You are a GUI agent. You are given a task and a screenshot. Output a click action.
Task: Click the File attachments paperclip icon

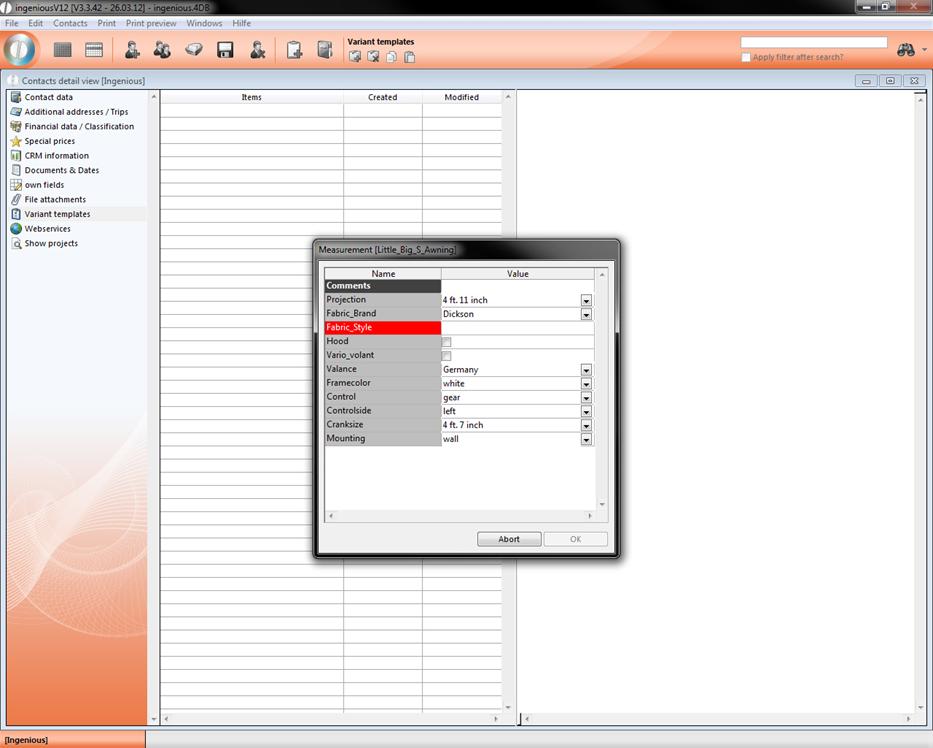point(16,199)
